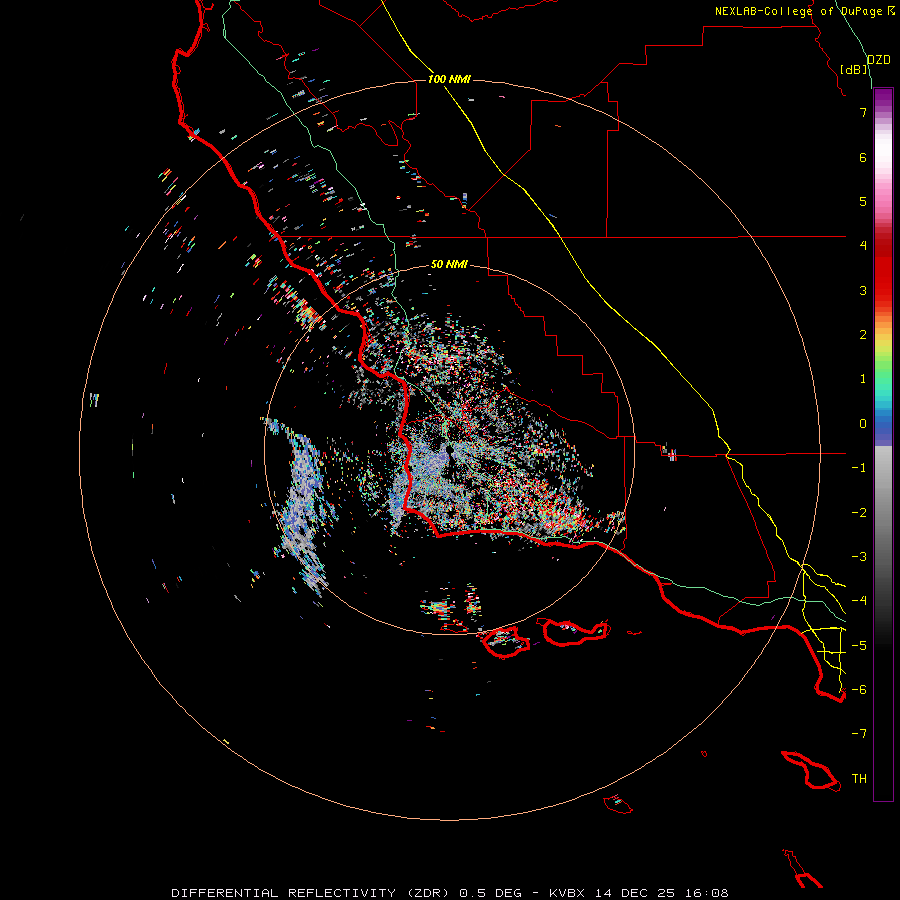Click the 100 NMI range ring label
Viewport: 900px width, 900px height.
coord(449,79)
